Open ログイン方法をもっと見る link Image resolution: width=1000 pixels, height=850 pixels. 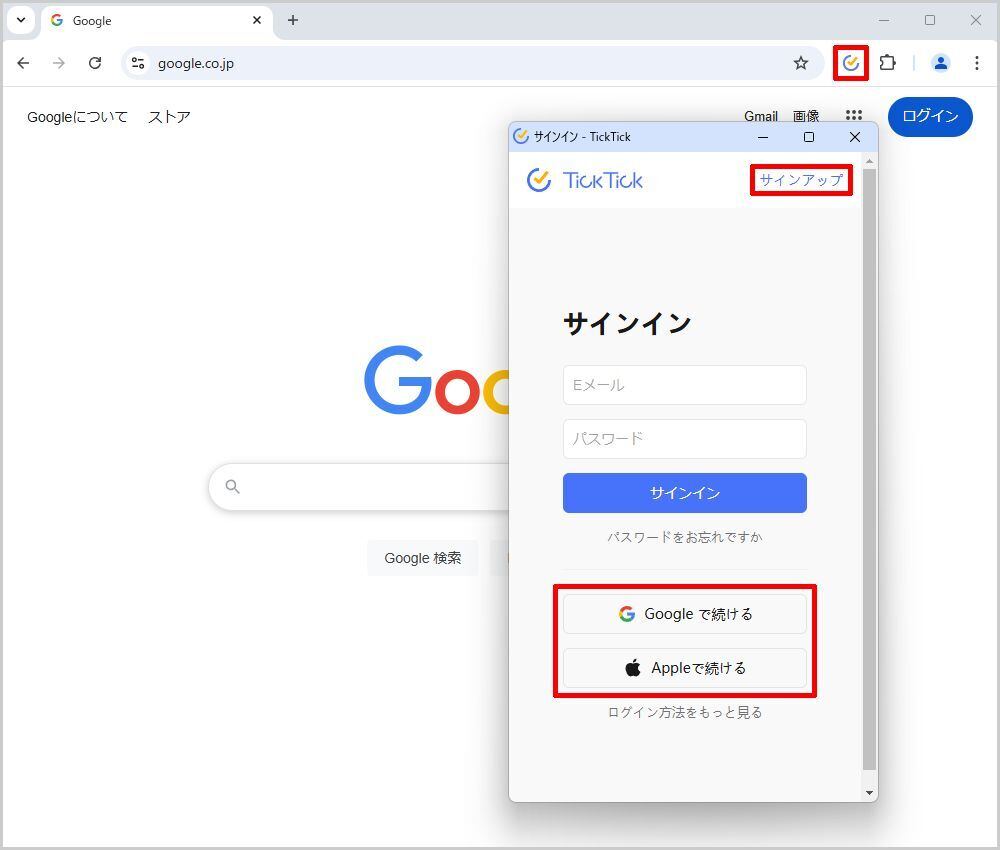pos(684,712)
